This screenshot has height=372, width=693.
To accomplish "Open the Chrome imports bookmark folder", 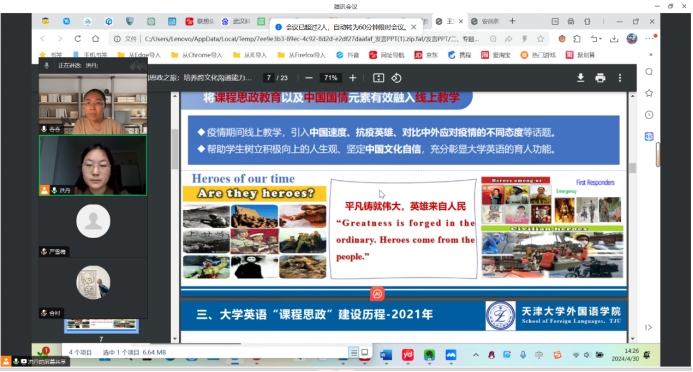I will pyautogui.click(x=196, y=55).
